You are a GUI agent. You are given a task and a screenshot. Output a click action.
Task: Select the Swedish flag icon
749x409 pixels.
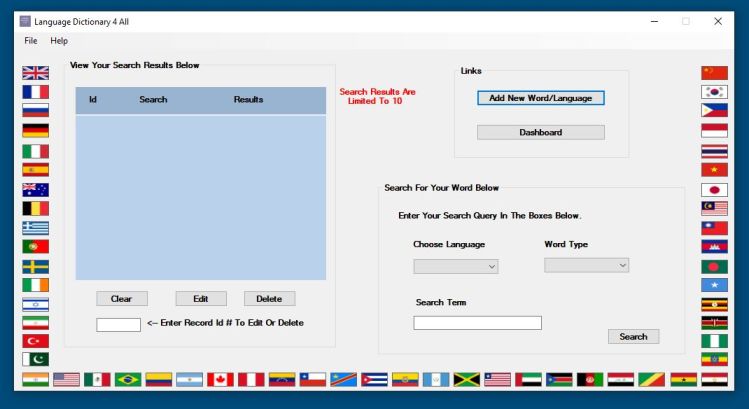click(35, 267)
